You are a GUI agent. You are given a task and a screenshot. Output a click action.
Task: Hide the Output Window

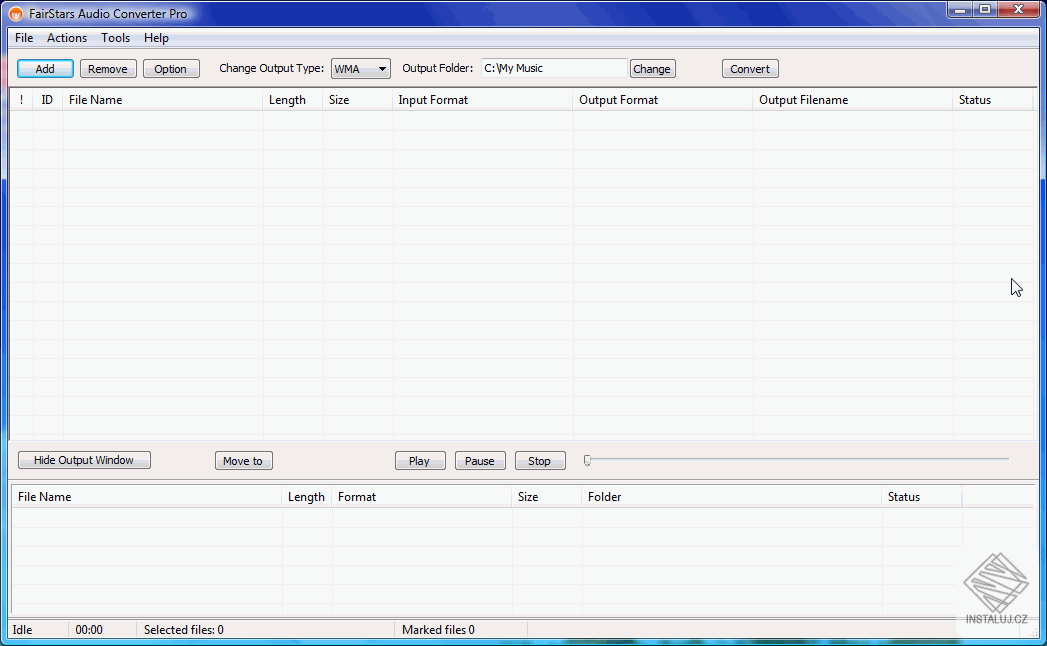84,460
